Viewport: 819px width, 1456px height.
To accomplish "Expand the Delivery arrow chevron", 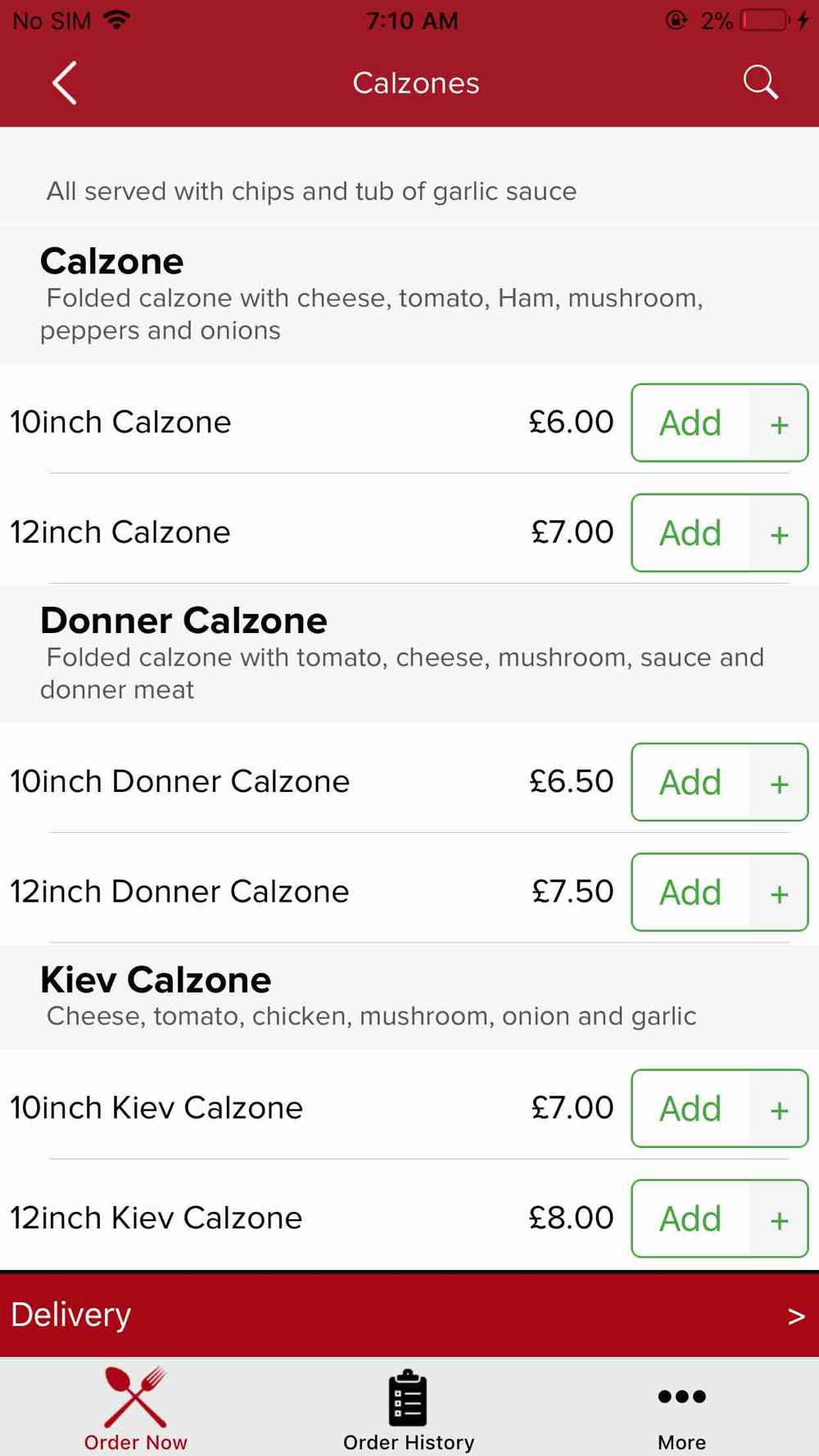I will (x=796, y=1316).
